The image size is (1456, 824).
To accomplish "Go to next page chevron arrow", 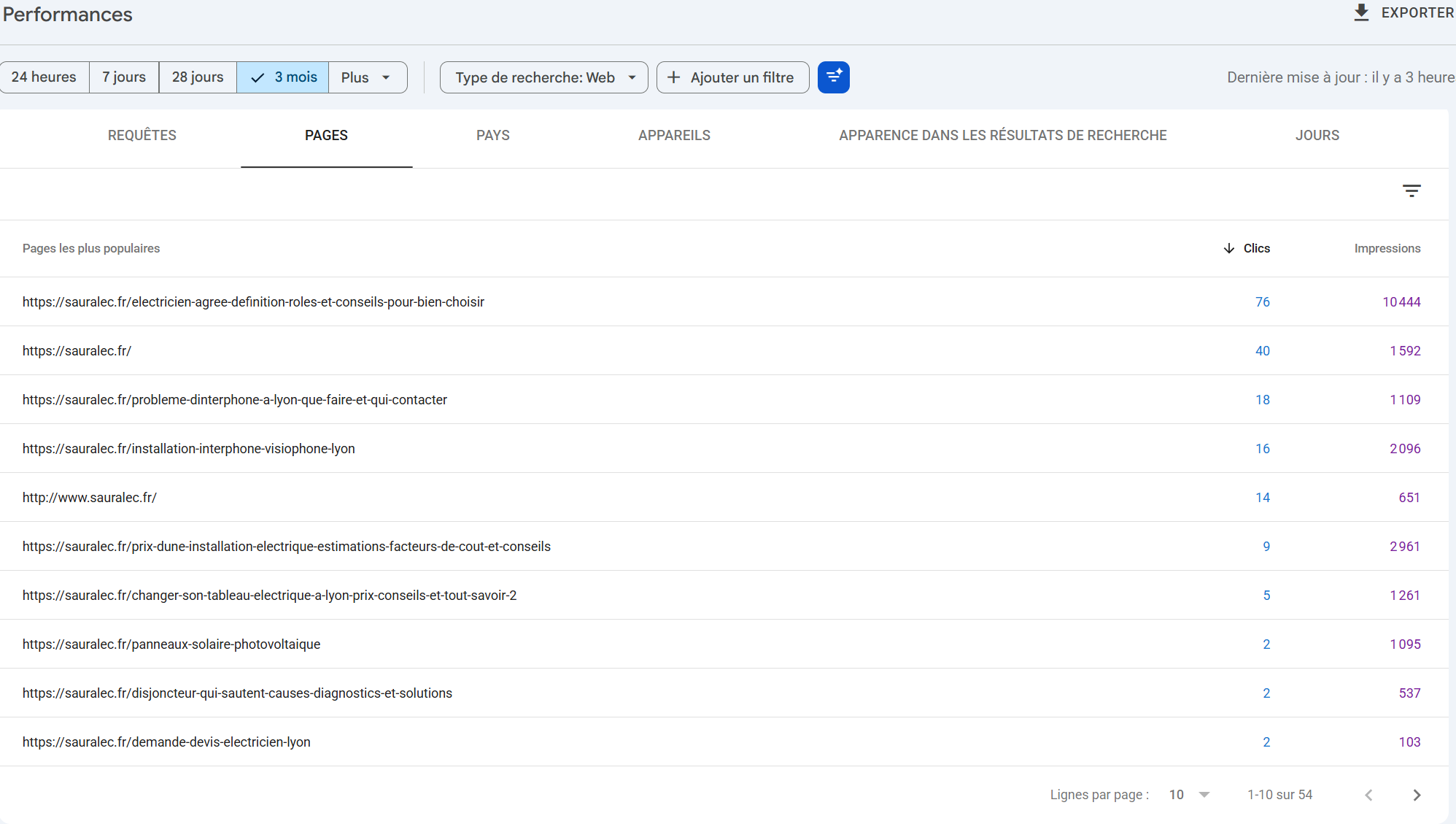I will coord(1417,795).
